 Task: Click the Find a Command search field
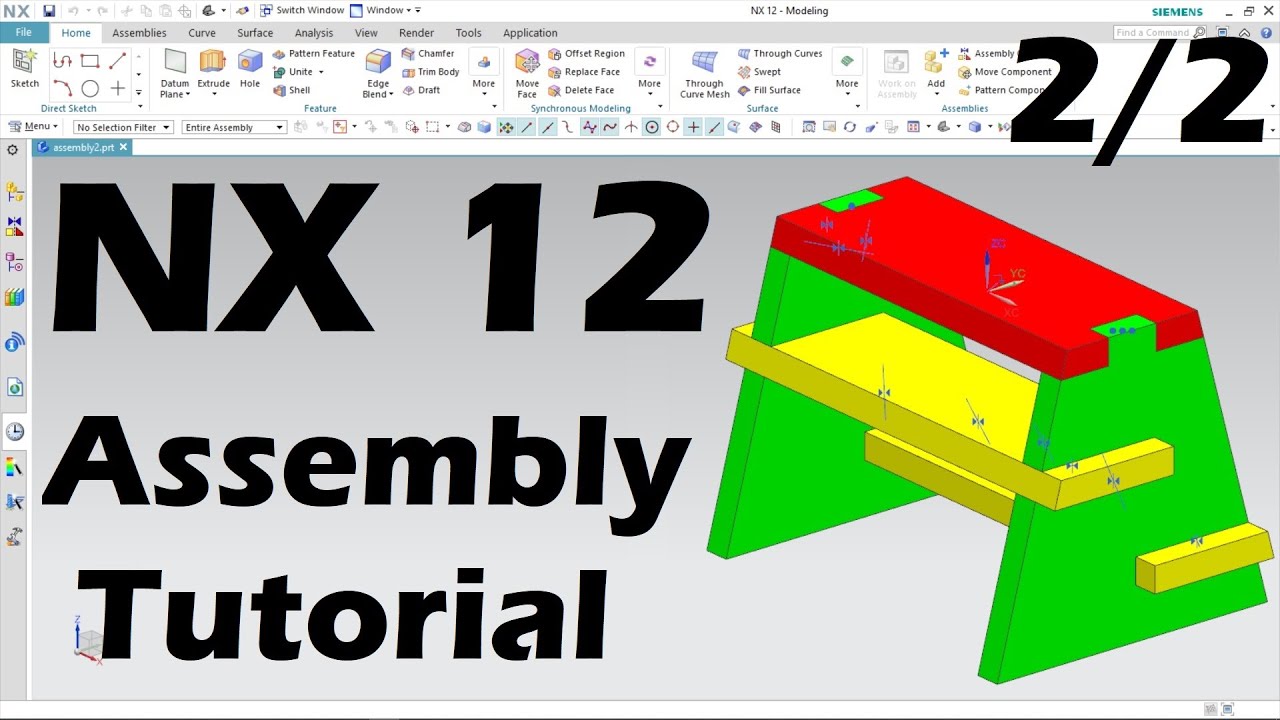[1158, 32]
